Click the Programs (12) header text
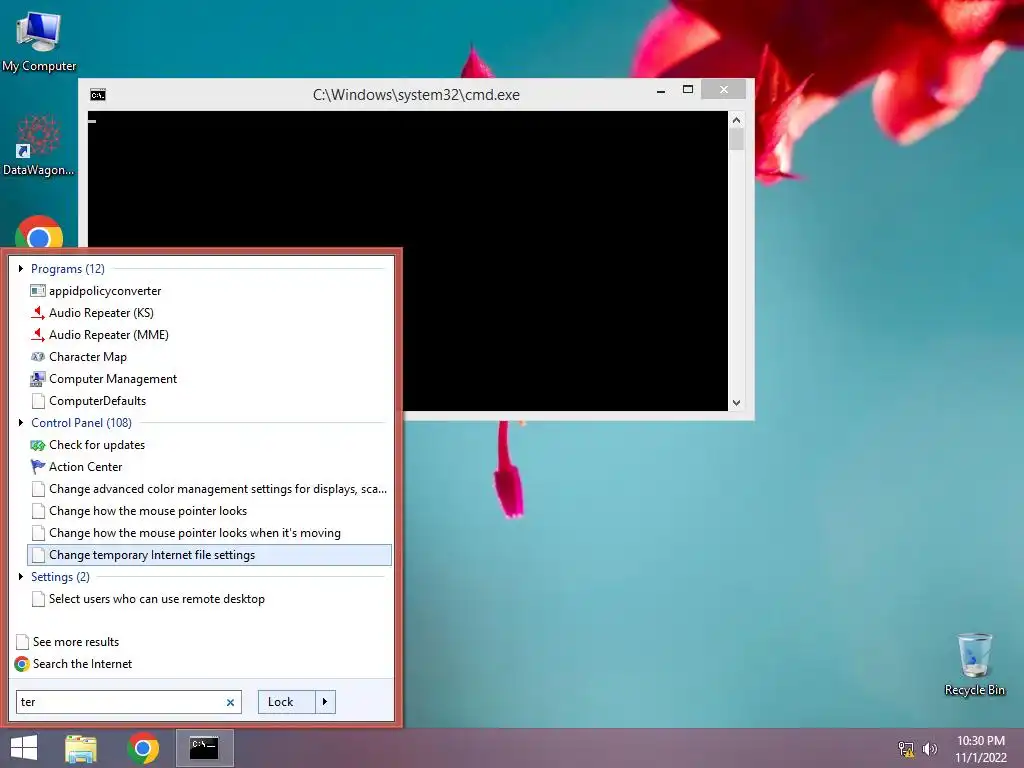1024x768 pixels. (68, 268)
